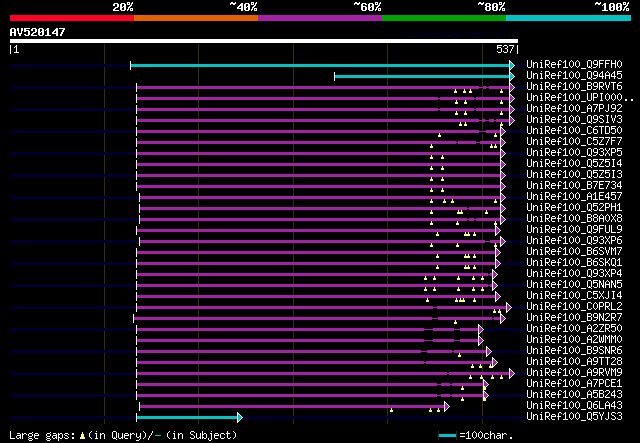Image resolution: width=640 pixels, height=443 pixels.
Task: Select the UniRef100_Q93XP5 label
Action: tap(574, 153)
